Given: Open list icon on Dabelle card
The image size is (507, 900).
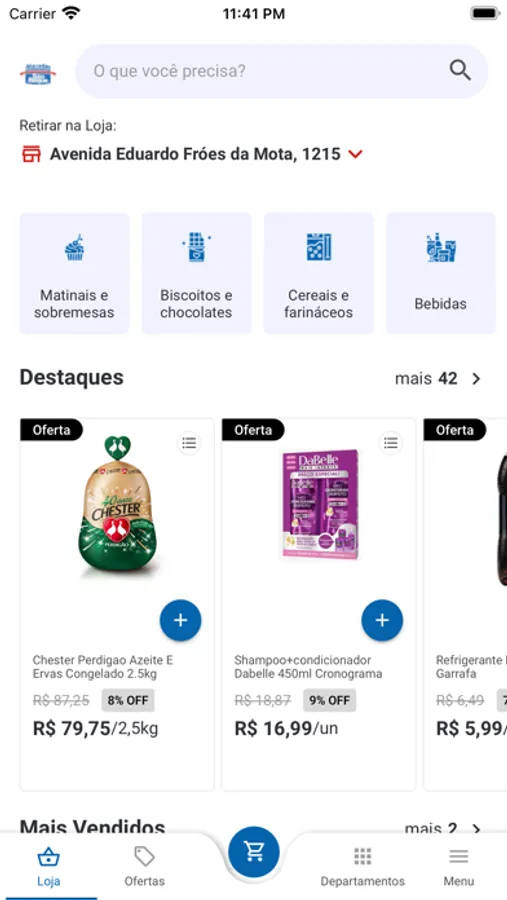Looking at the screenshot, I should (391, 443).
